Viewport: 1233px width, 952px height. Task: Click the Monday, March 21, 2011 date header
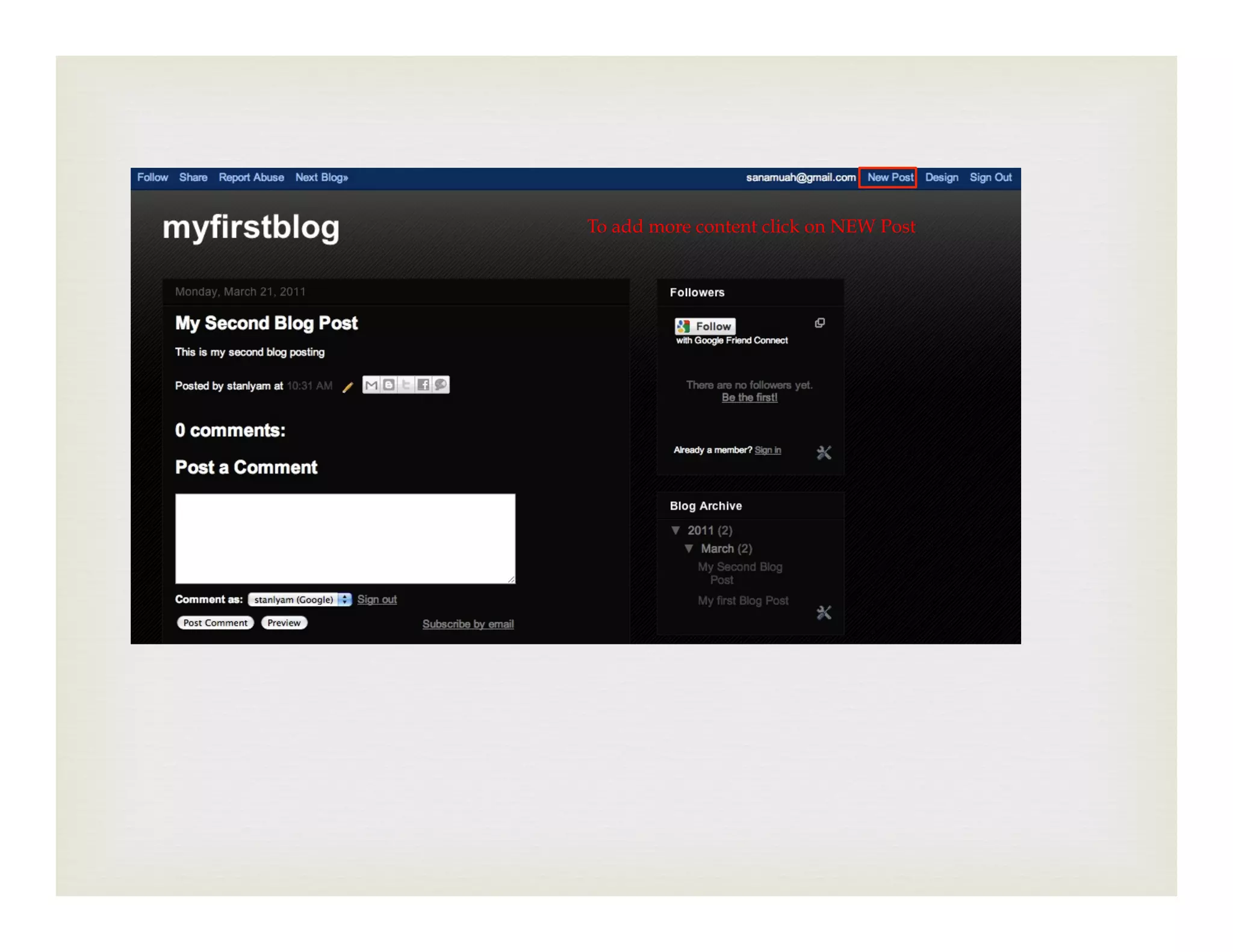tap(240, 292)
